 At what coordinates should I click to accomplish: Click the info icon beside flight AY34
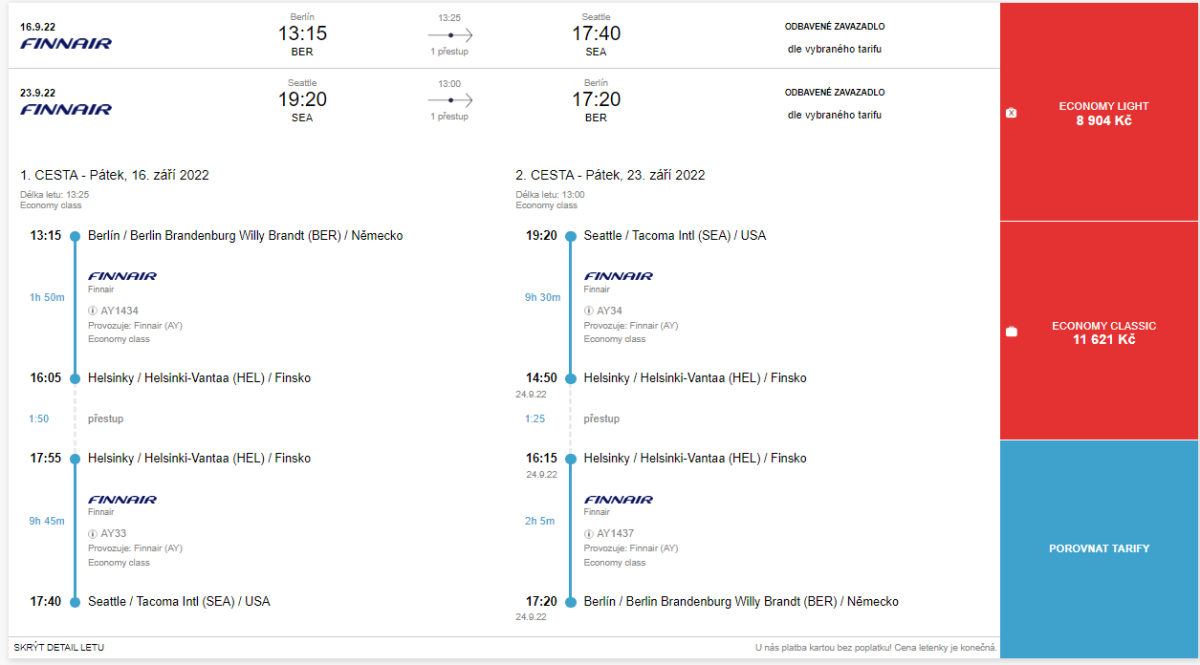coord(589,311)
